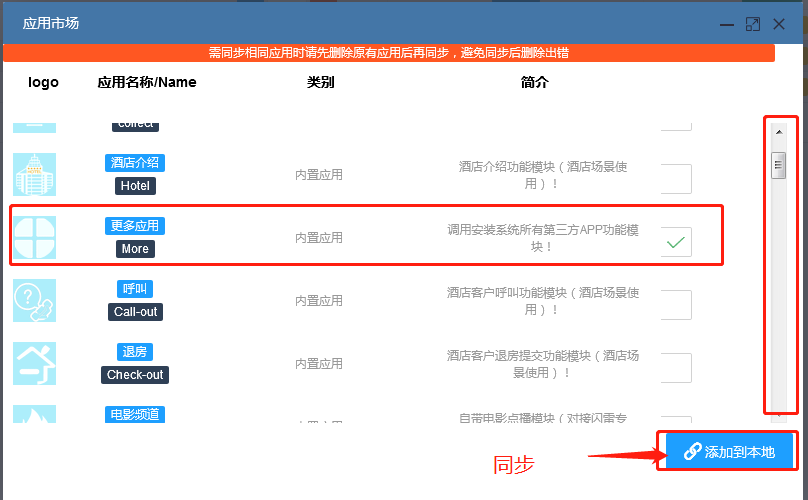Click the 电影频道 flame logo
808x500 pixels.
coord(34,414)
